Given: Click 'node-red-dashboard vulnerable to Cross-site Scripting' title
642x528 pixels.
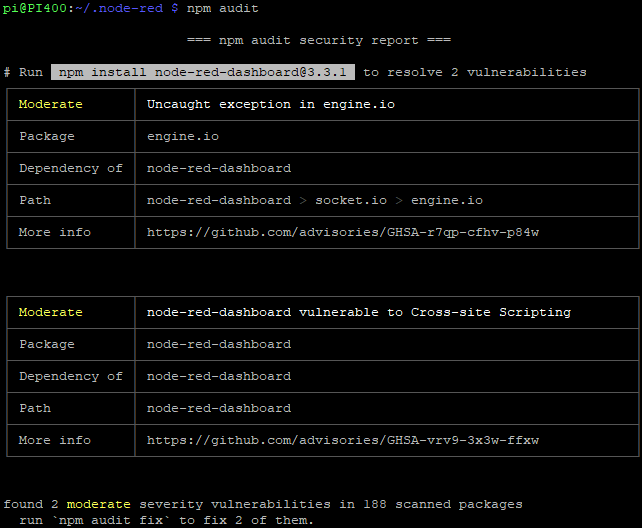Looking at the screenshot, I should coord(359,312).
